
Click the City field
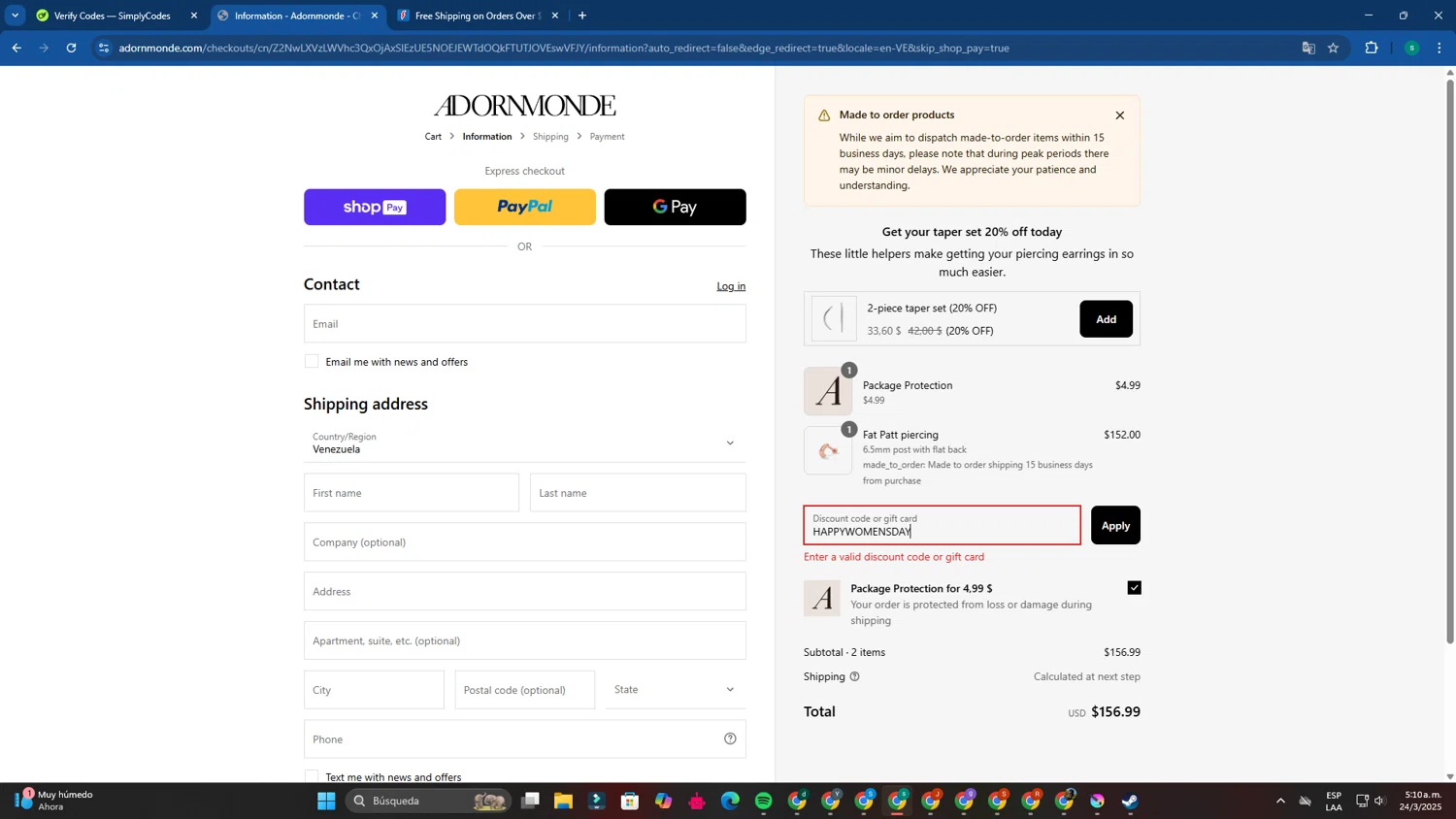[x=374, y=690]
